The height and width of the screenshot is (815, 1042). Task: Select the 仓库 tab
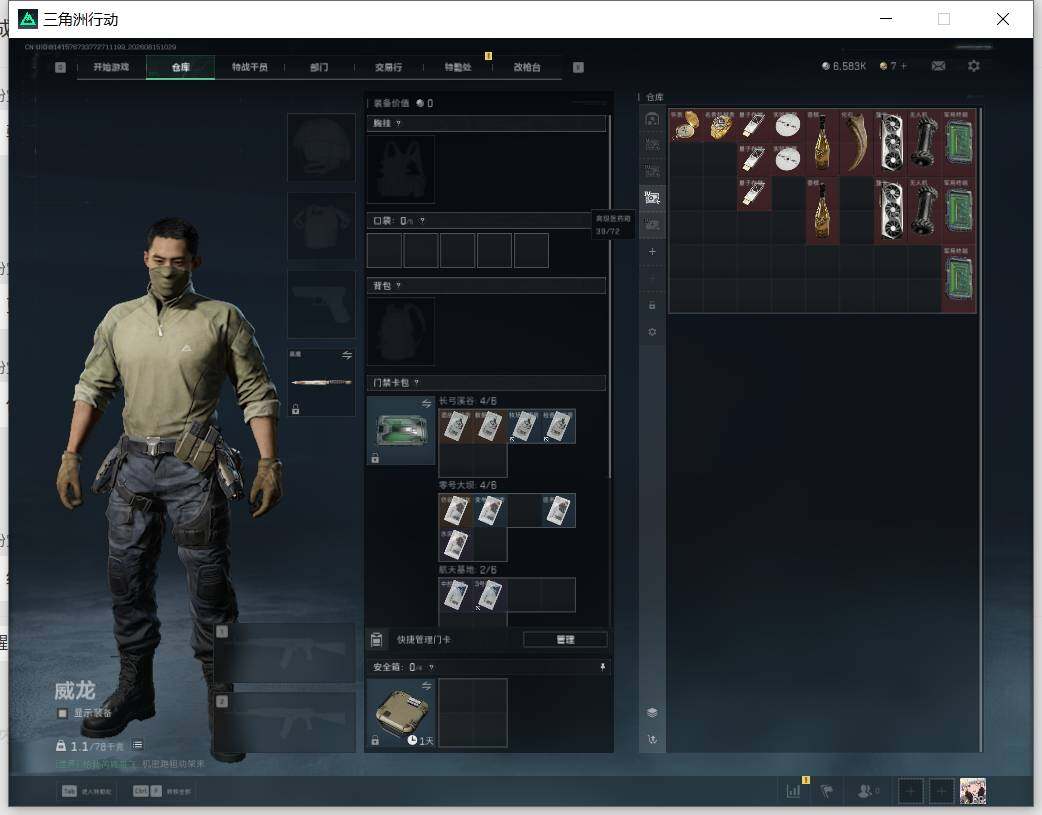coord(180,67)
